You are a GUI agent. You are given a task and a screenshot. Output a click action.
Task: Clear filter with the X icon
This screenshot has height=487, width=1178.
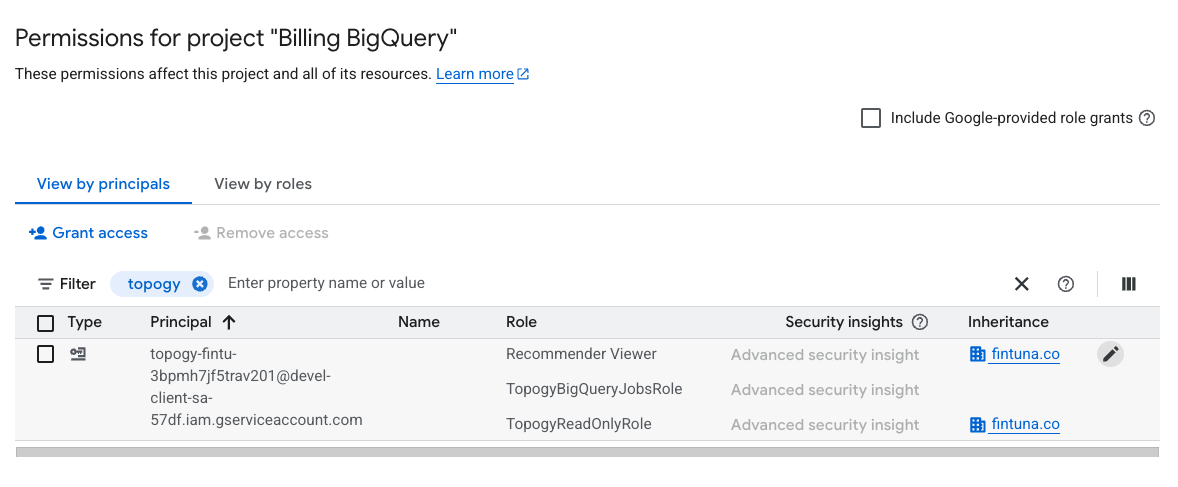click(1022, 284)
